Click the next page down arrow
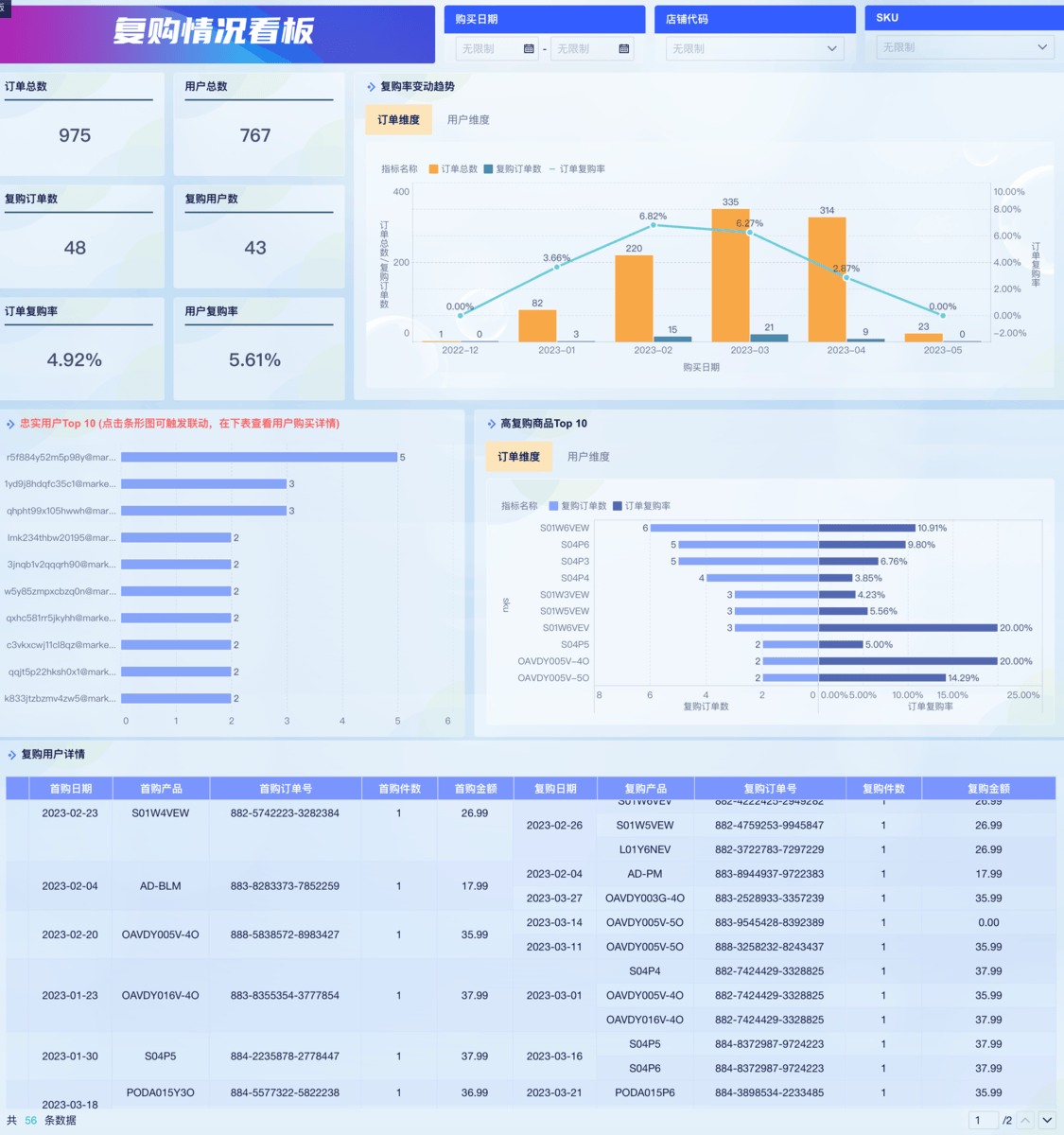 point(1047,1120)
